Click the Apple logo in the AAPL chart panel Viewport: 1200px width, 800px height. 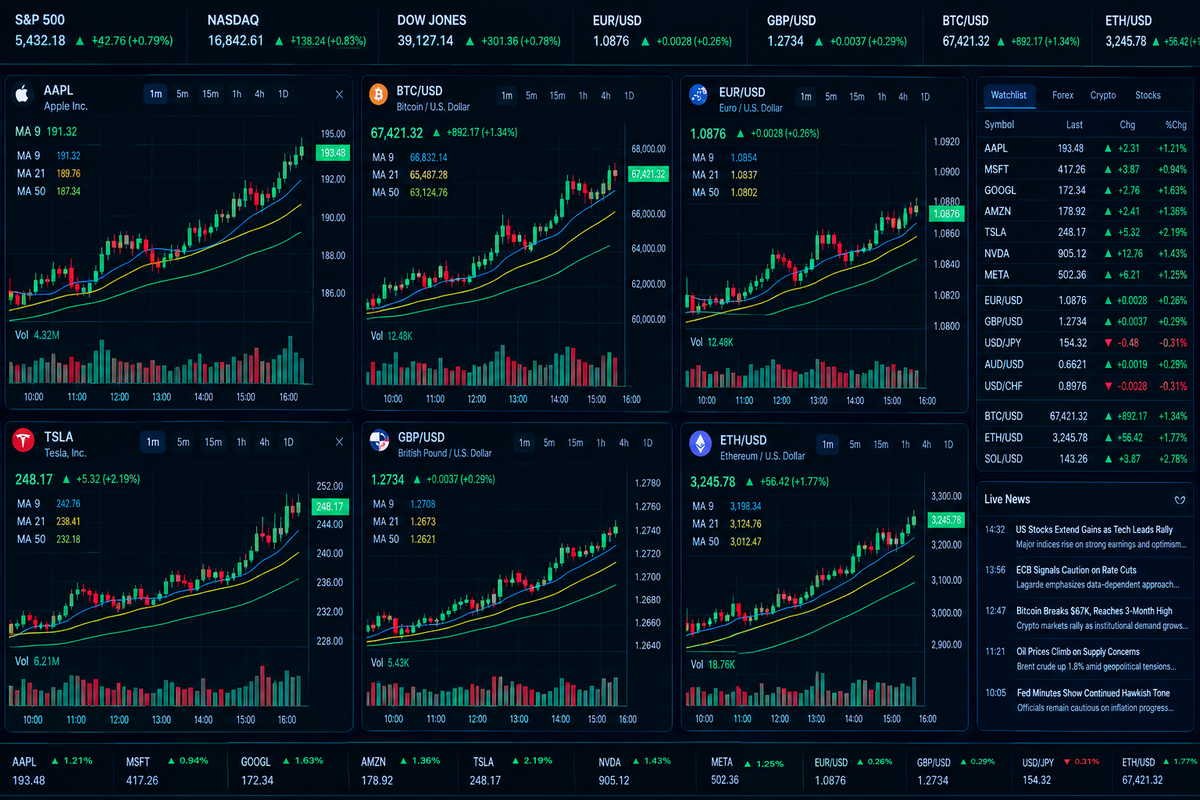(21, 95)
